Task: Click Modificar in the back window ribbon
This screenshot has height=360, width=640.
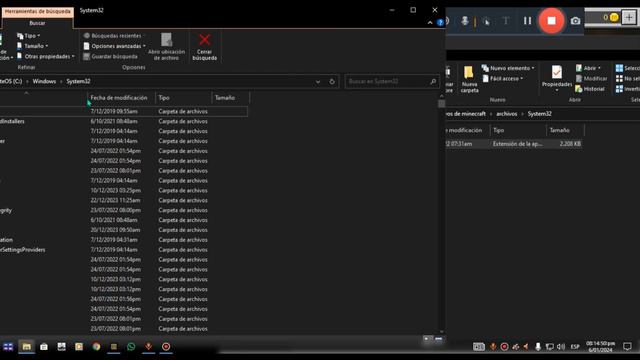Action: pyautogui.click(x=591, y=78)
